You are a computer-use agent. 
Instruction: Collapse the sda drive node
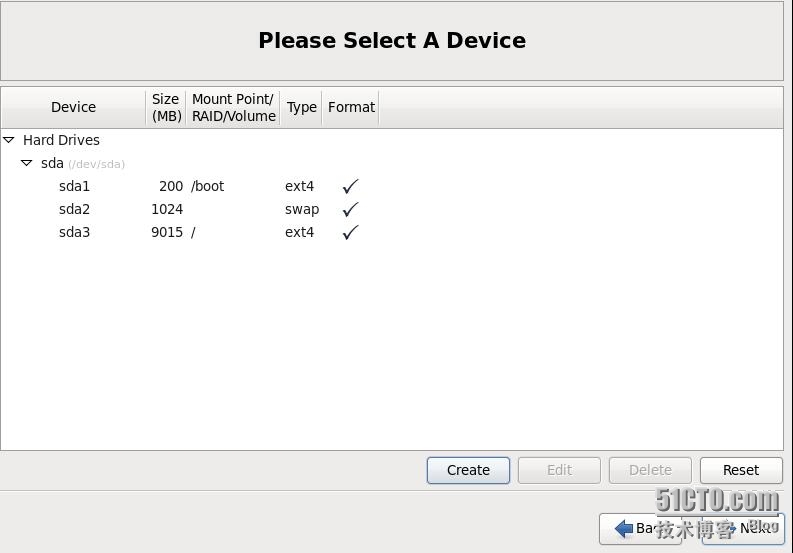[x=27, y=163]
